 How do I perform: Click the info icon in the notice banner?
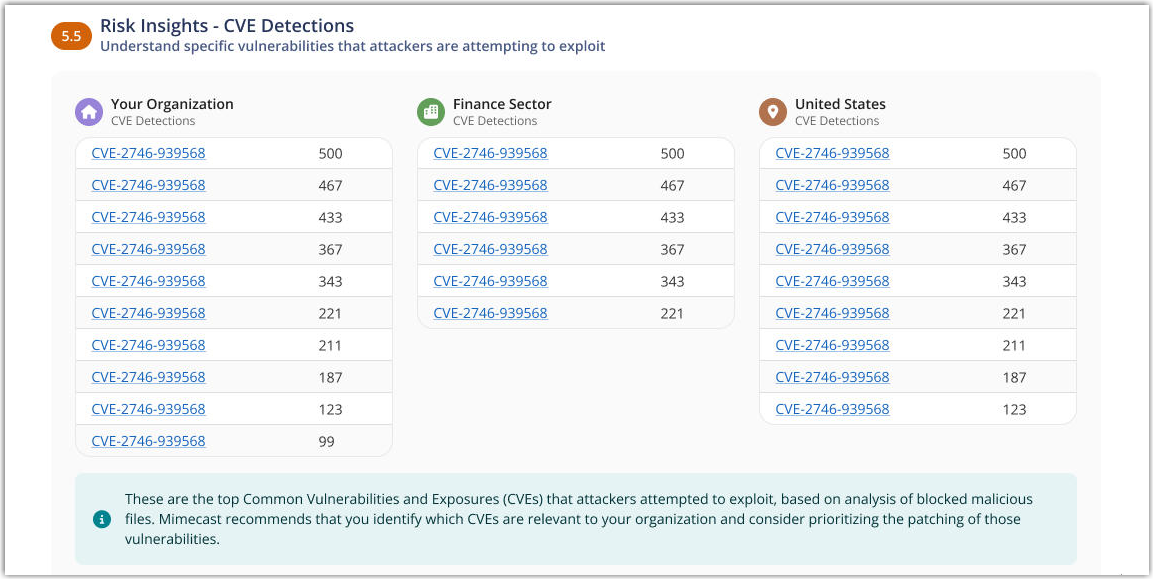tap(101, 519)
